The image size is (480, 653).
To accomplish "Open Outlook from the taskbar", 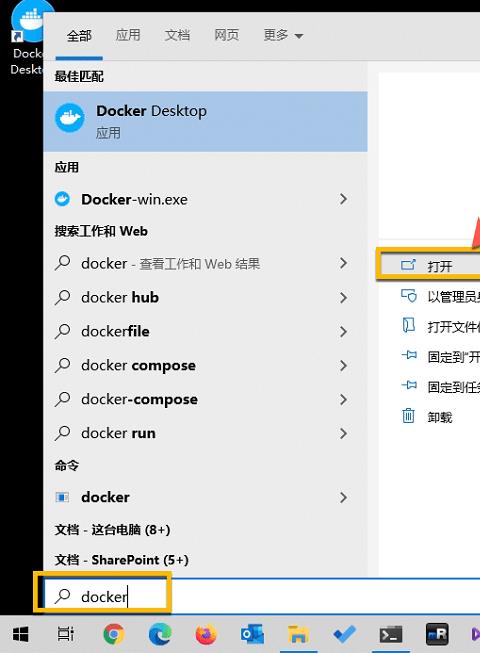I will (x=252, y=634).
